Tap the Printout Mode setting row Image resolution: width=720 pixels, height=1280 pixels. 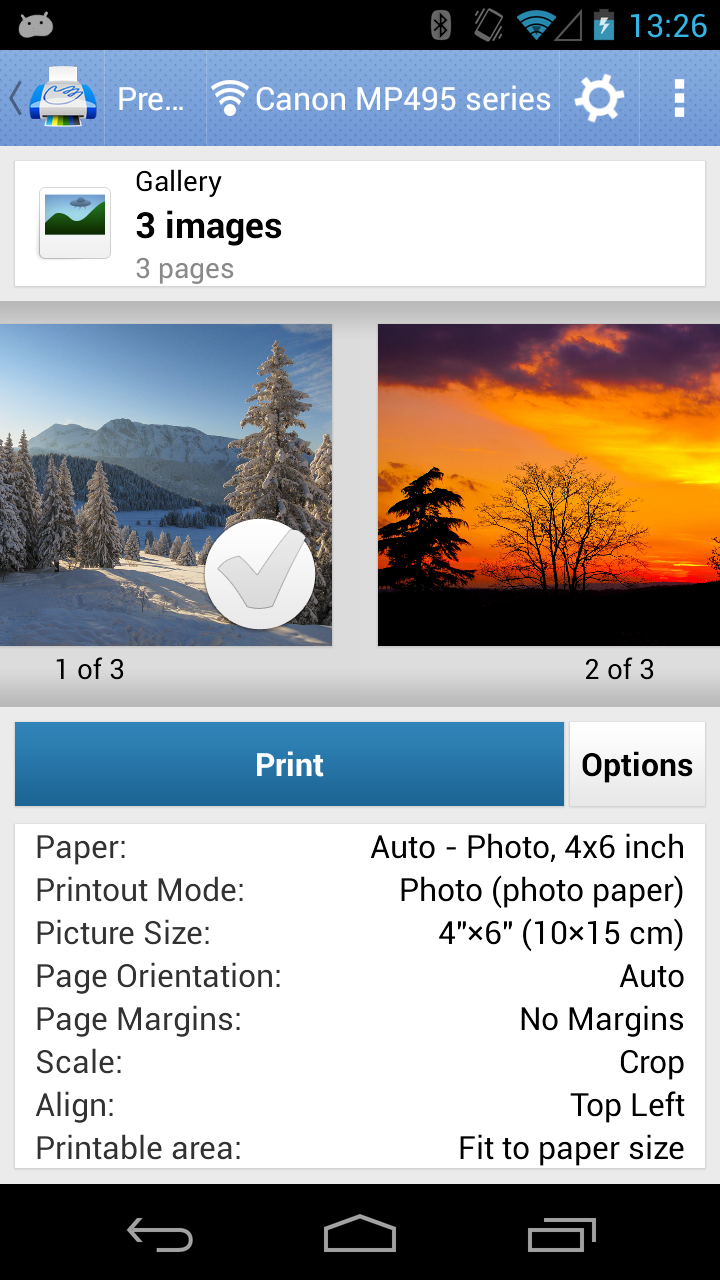360,890
